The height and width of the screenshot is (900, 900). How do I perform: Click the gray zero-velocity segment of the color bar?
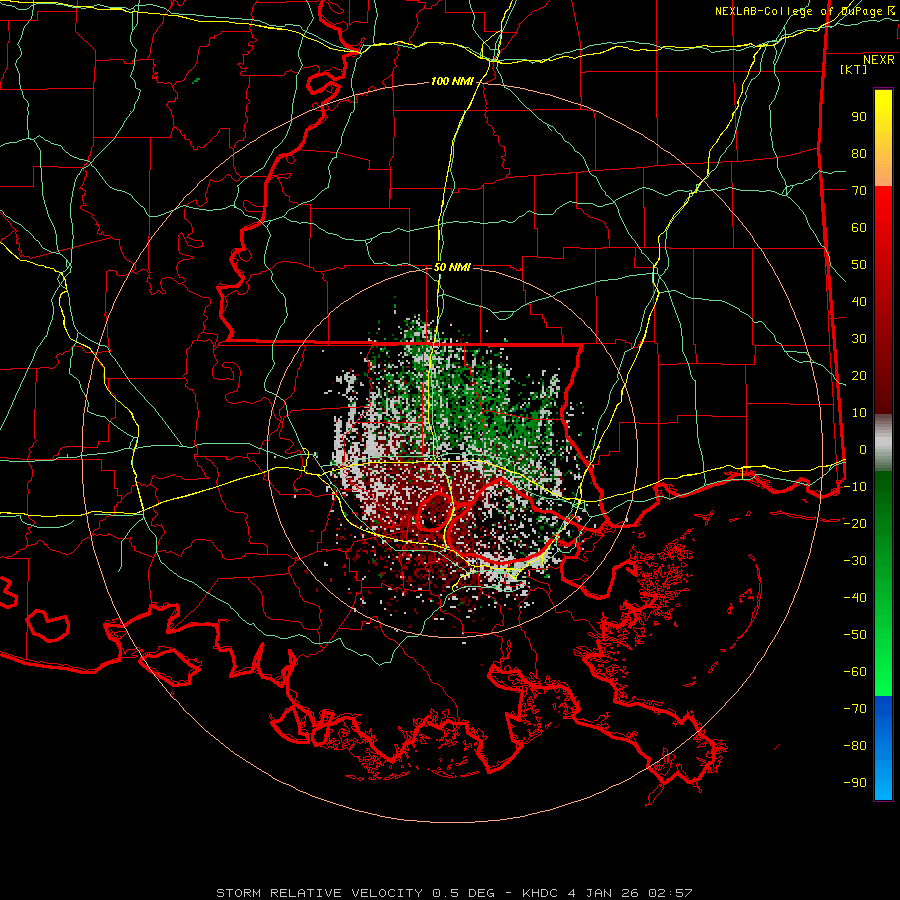tap(883, 443)
